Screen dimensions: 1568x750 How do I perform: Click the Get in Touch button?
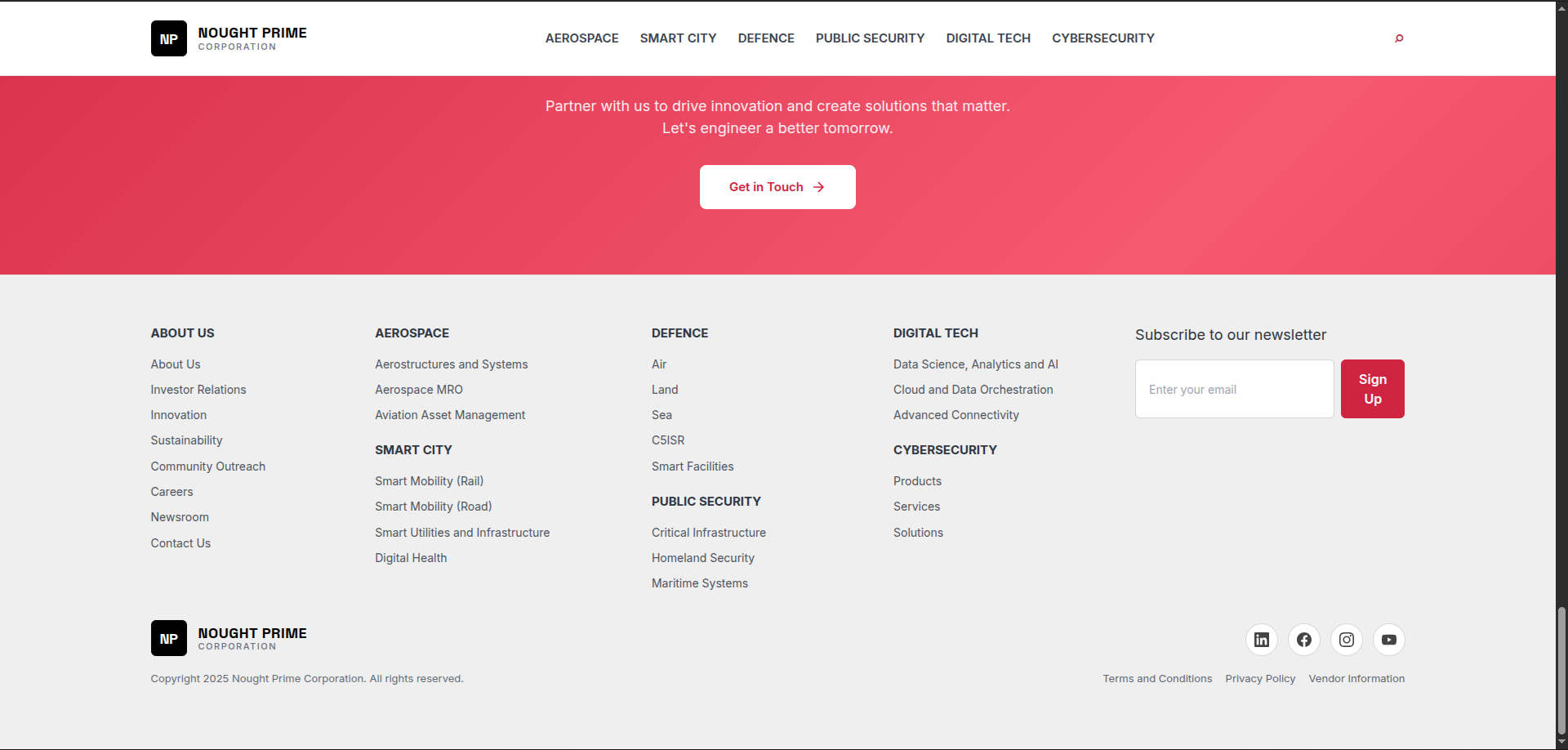[777, 187]
